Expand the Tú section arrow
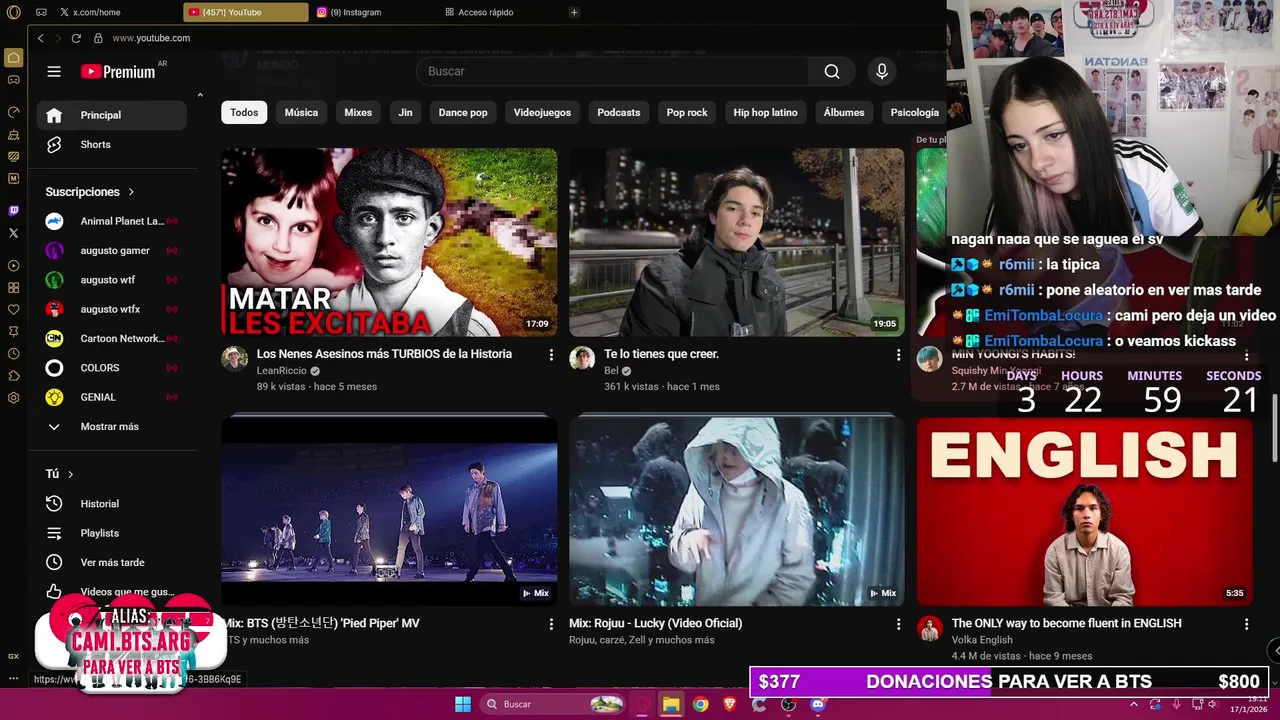Viewport: 1280px width, 720px height. [71, 474]
